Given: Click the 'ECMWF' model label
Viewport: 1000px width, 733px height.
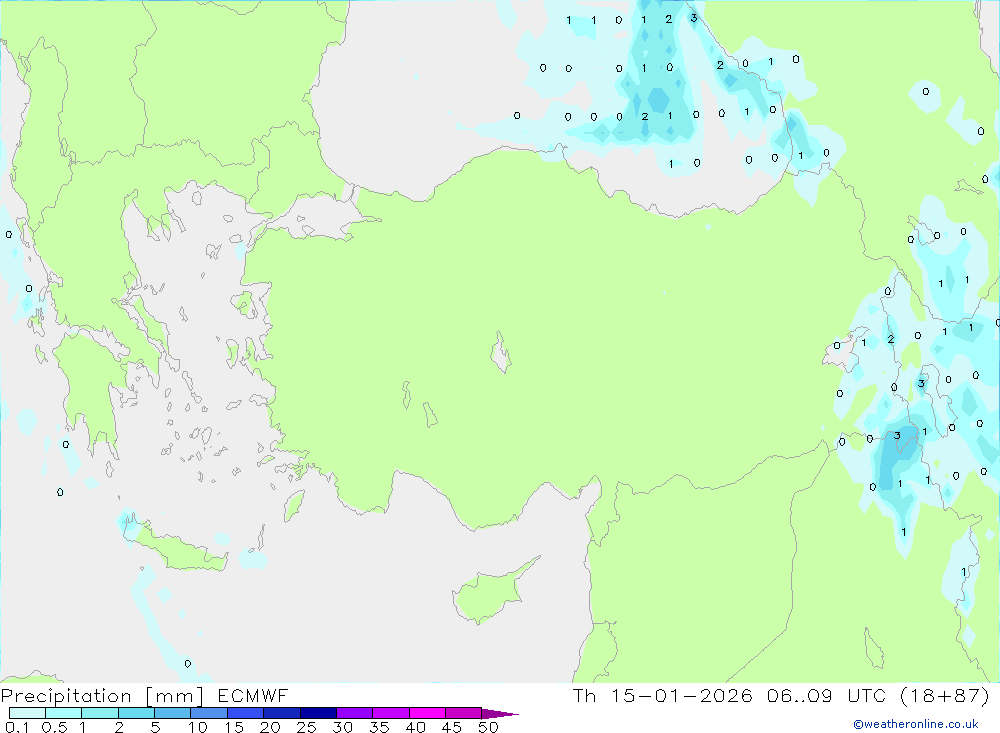Looking at the screenshot, I should (x=253, y=696).
